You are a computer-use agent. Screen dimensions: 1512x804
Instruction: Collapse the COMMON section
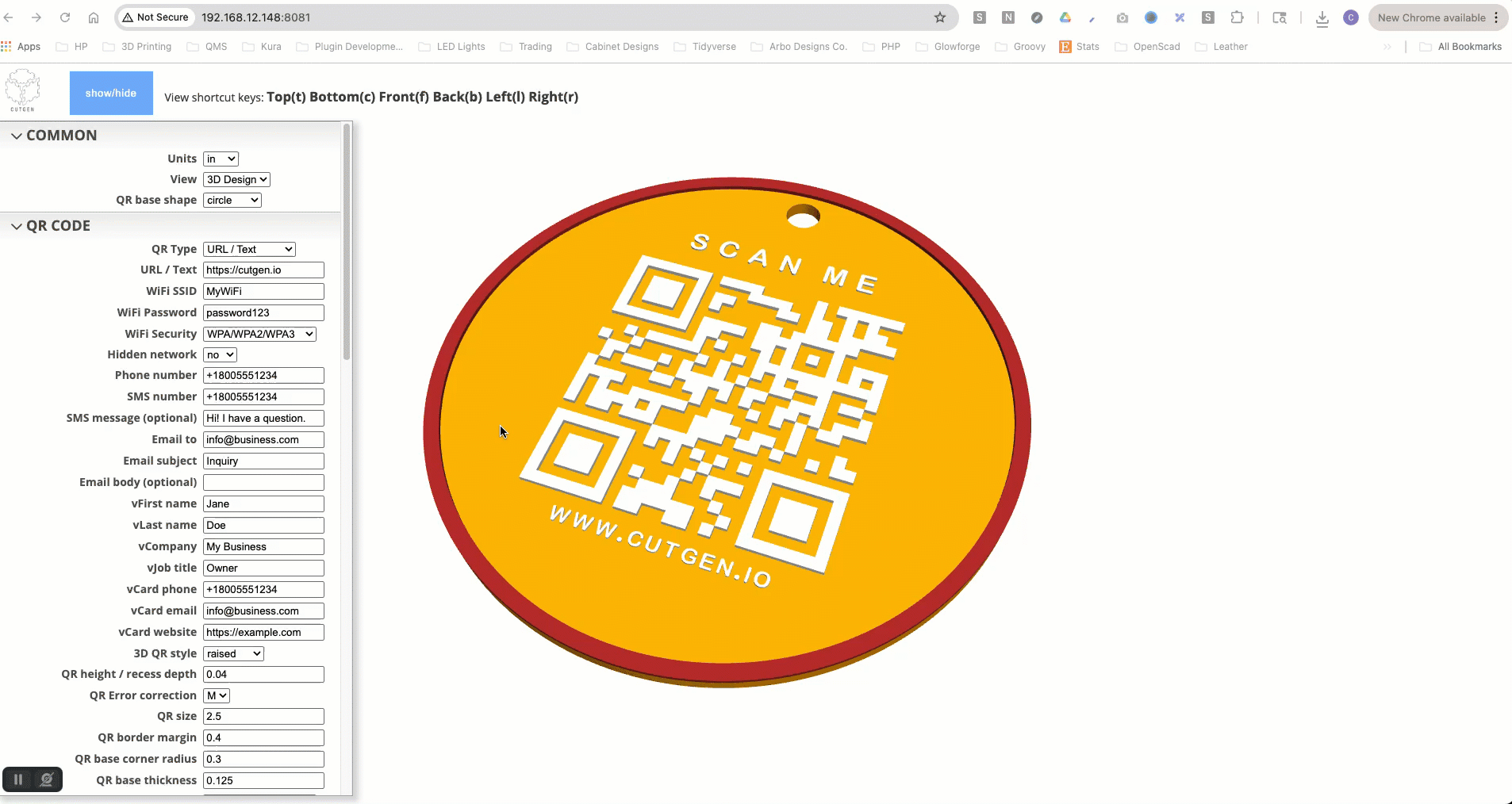(x=16, y=136)
